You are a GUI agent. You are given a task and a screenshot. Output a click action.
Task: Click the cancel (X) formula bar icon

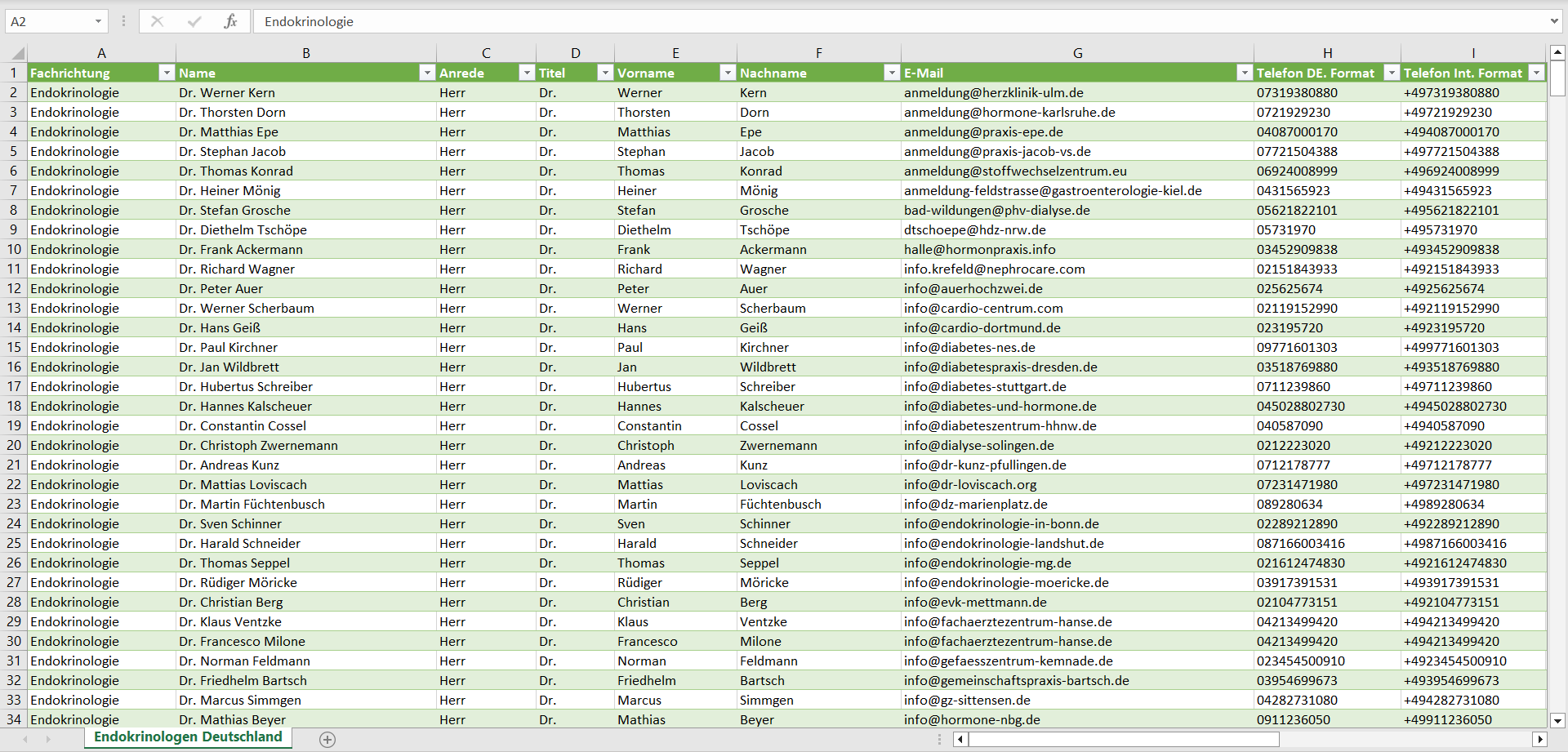click(157, 21)
